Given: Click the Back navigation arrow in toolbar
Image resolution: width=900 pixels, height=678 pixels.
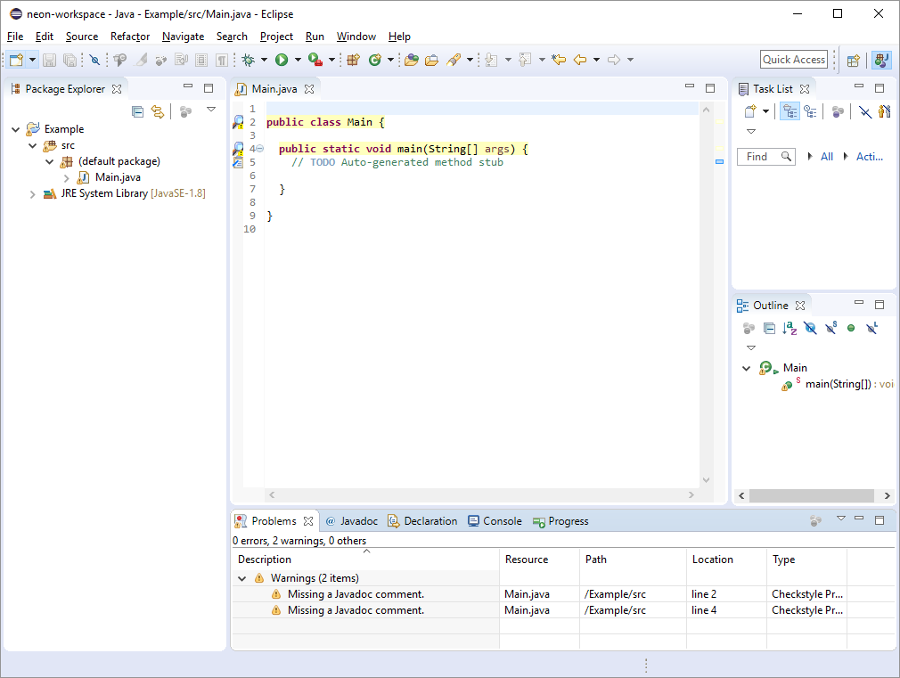Looking at the screenshot, I should (580, 60).
